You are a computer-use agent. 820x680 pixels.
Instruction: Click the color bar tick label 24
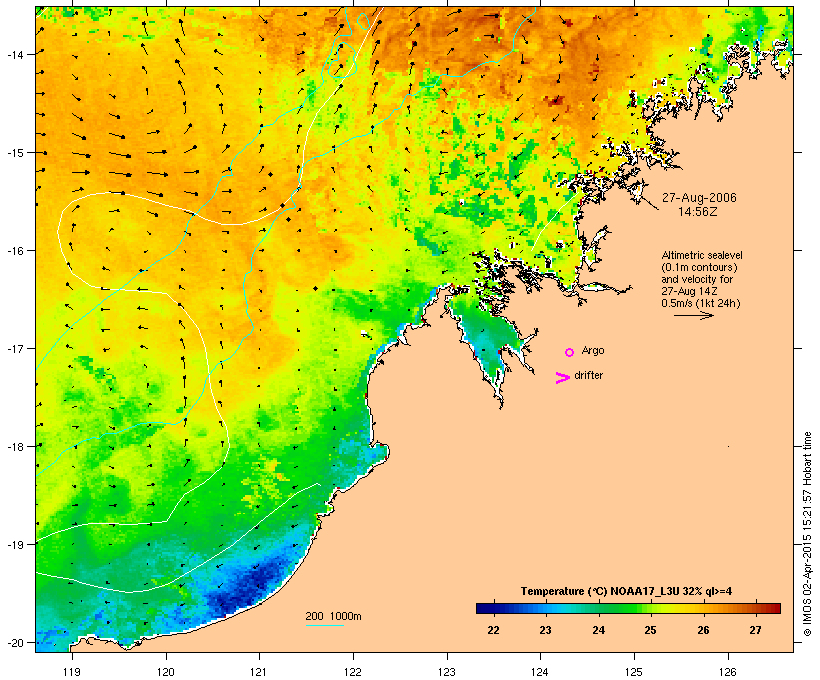tap(598, 630)
